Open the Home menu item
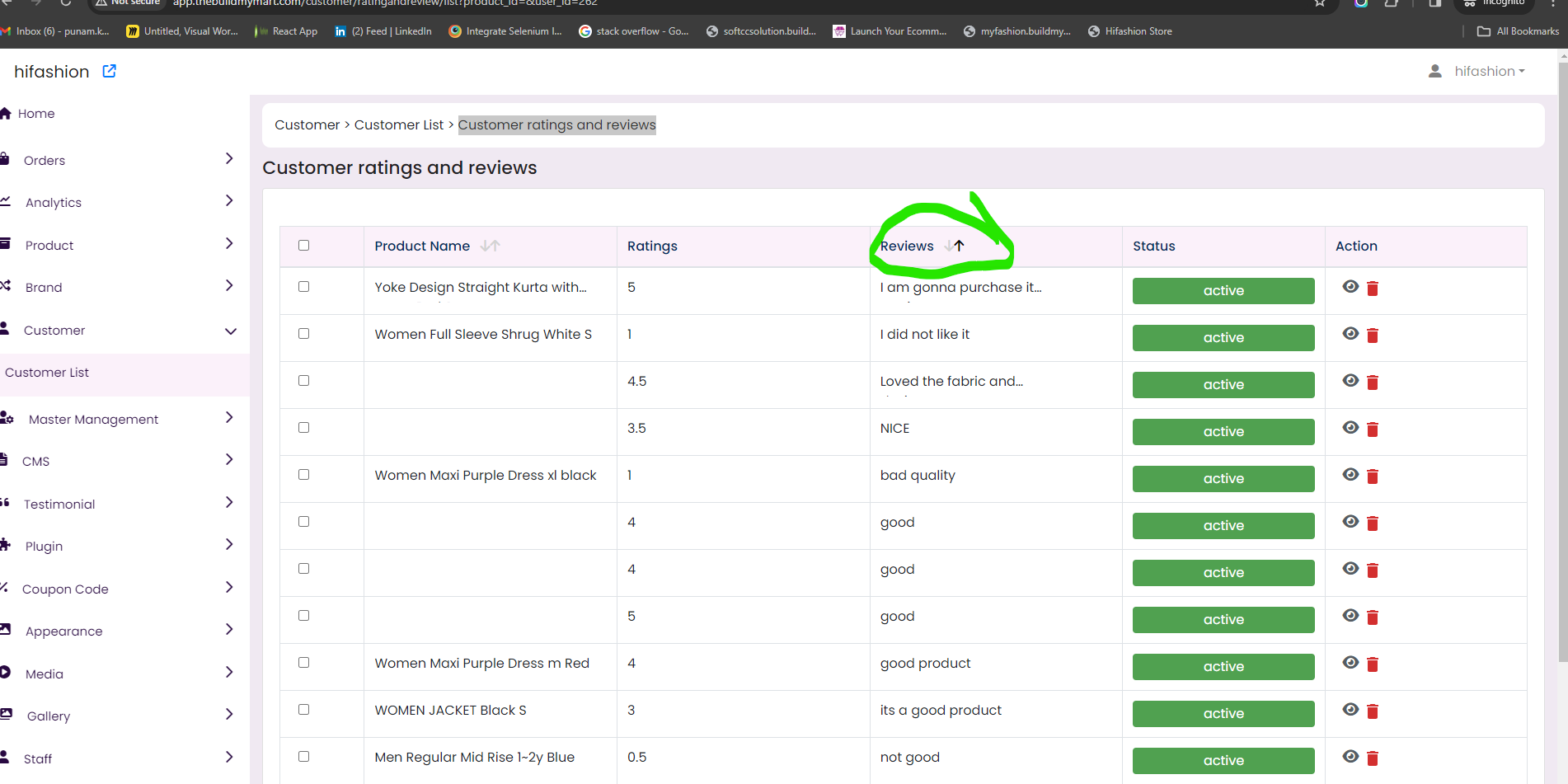This screenshot has height=784, width=1568. click(36, 114)
